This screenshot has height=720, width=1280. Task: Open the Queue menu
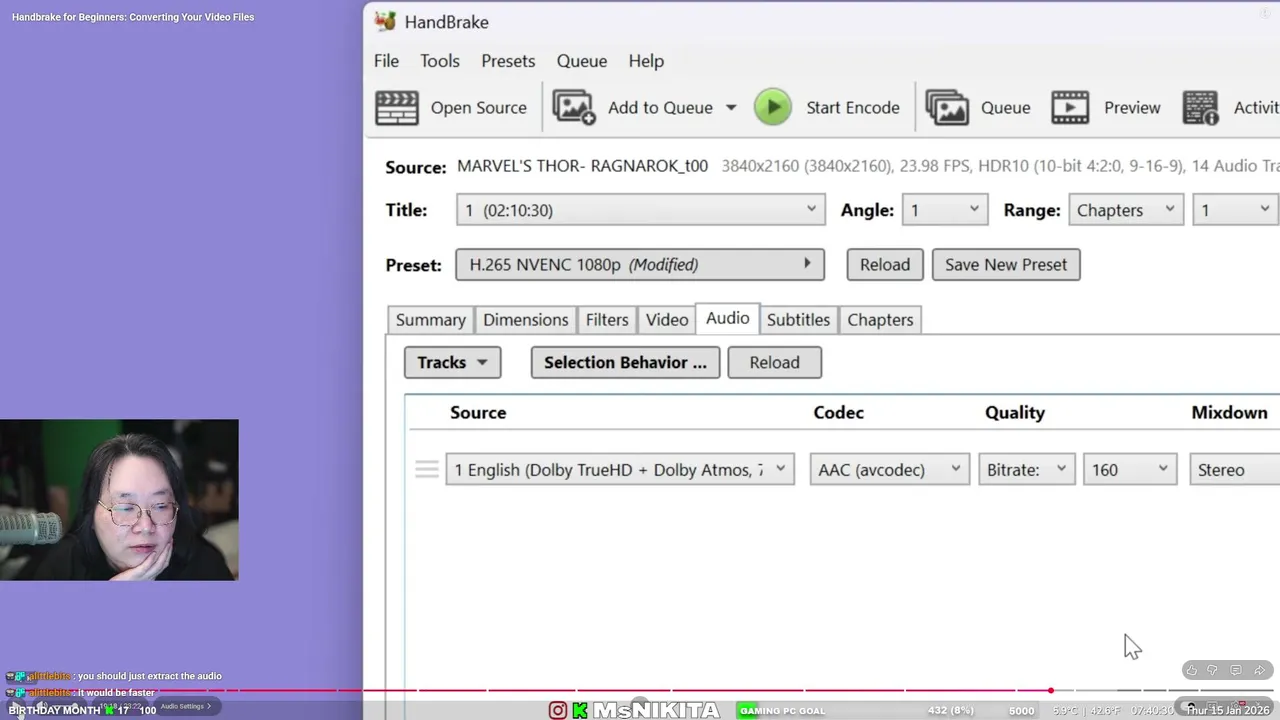tap(582, 61)
